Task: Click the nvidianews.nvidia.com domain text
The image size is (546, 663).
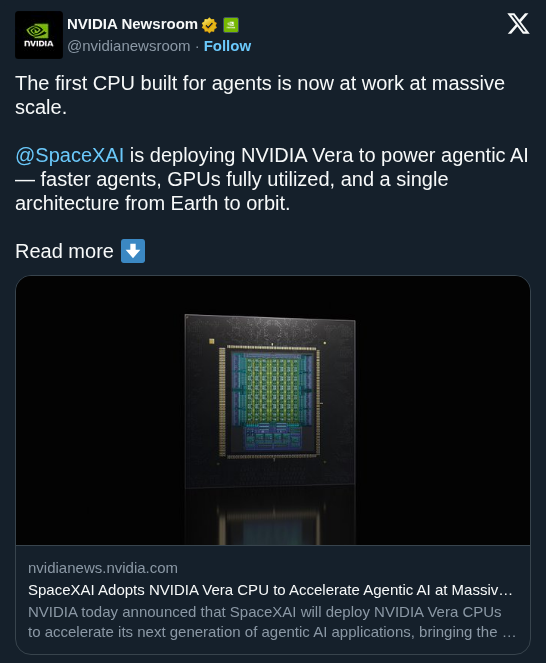Action: pyautogui.click(x=103, y=568)
